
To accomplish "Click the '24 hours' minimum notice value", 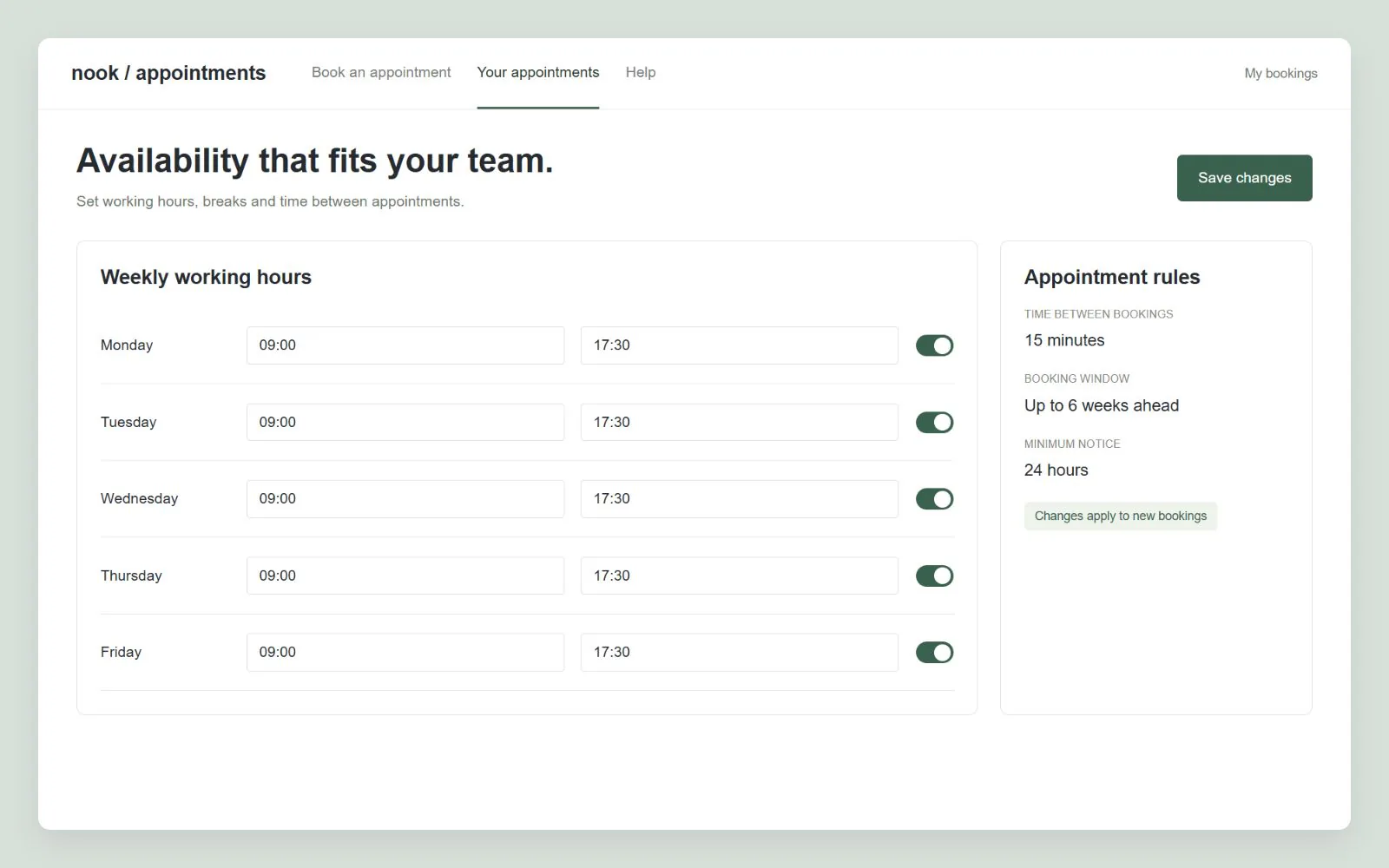I will (x=1056, y=470).
